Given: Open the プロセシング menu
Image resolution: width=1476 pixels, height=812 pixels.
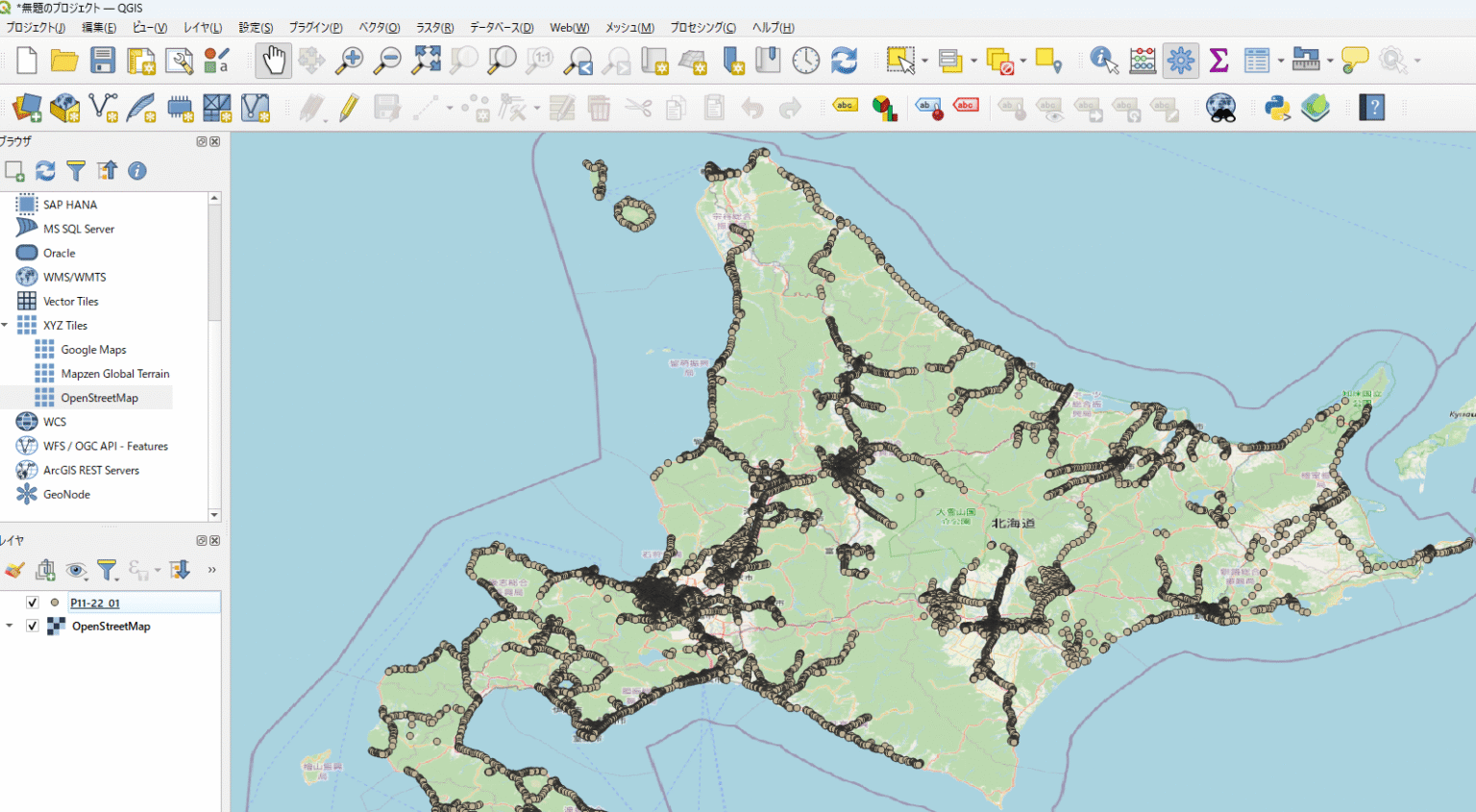Looking at the screenshot, I should pyautogui.click(x=701, y=27).
